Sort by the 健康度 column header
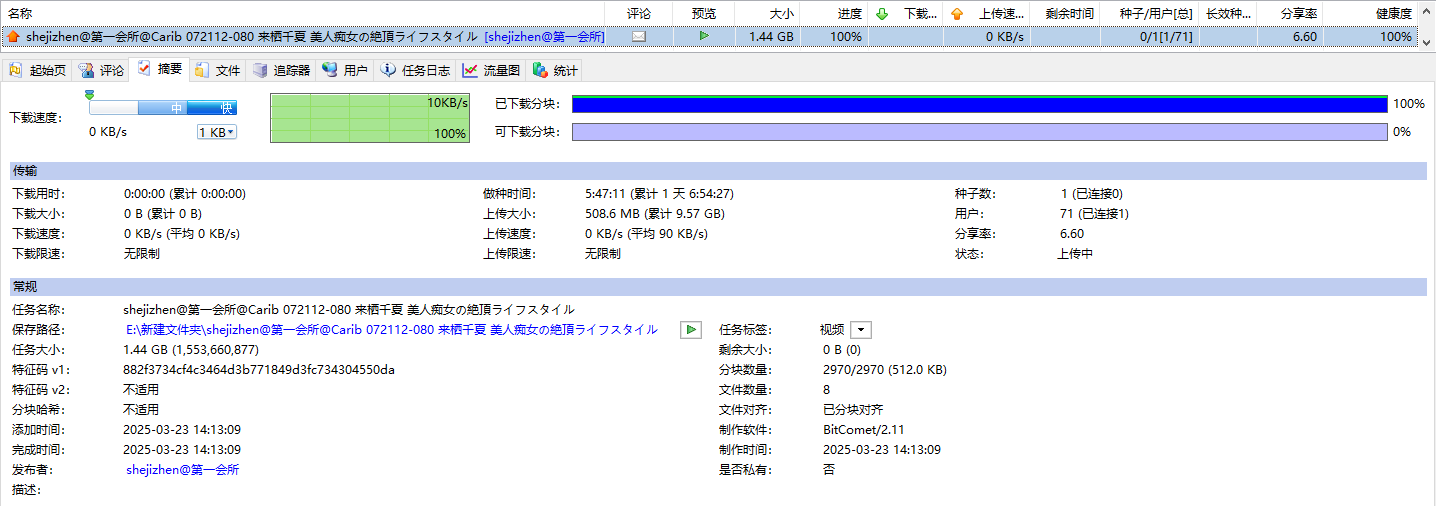 (1370, 14)
